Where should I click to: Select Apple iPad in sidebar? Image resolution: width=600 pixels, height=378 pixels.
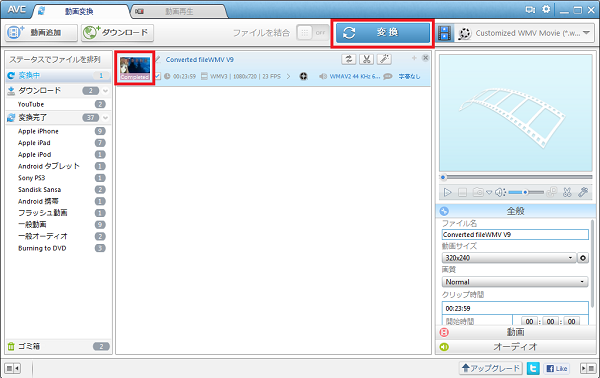tap(58, 143)
